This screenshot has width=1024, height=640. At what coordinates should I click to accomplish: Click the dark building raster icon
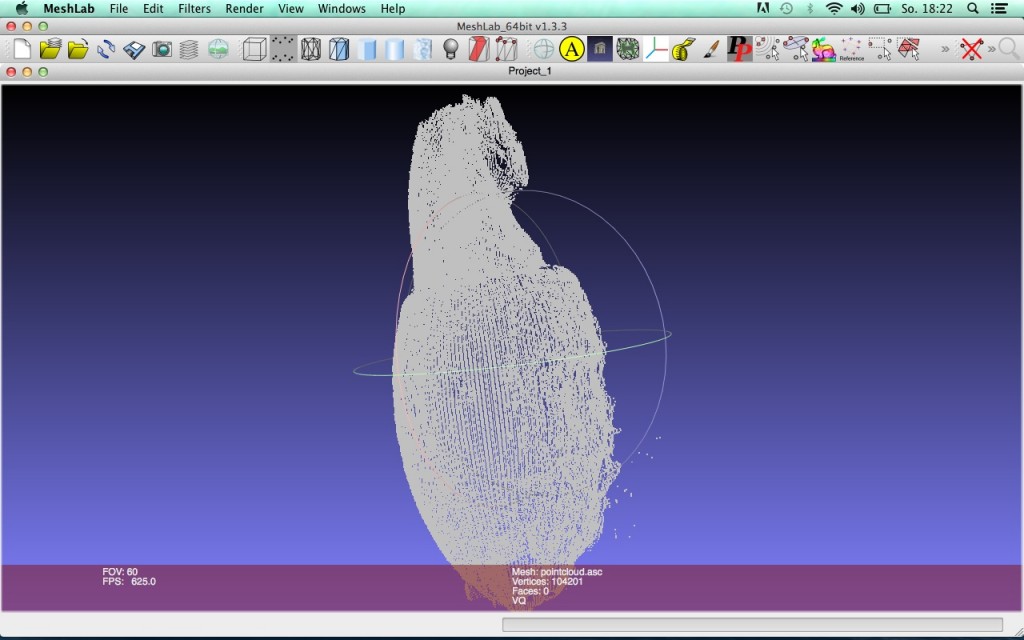[x=600, y=49]
